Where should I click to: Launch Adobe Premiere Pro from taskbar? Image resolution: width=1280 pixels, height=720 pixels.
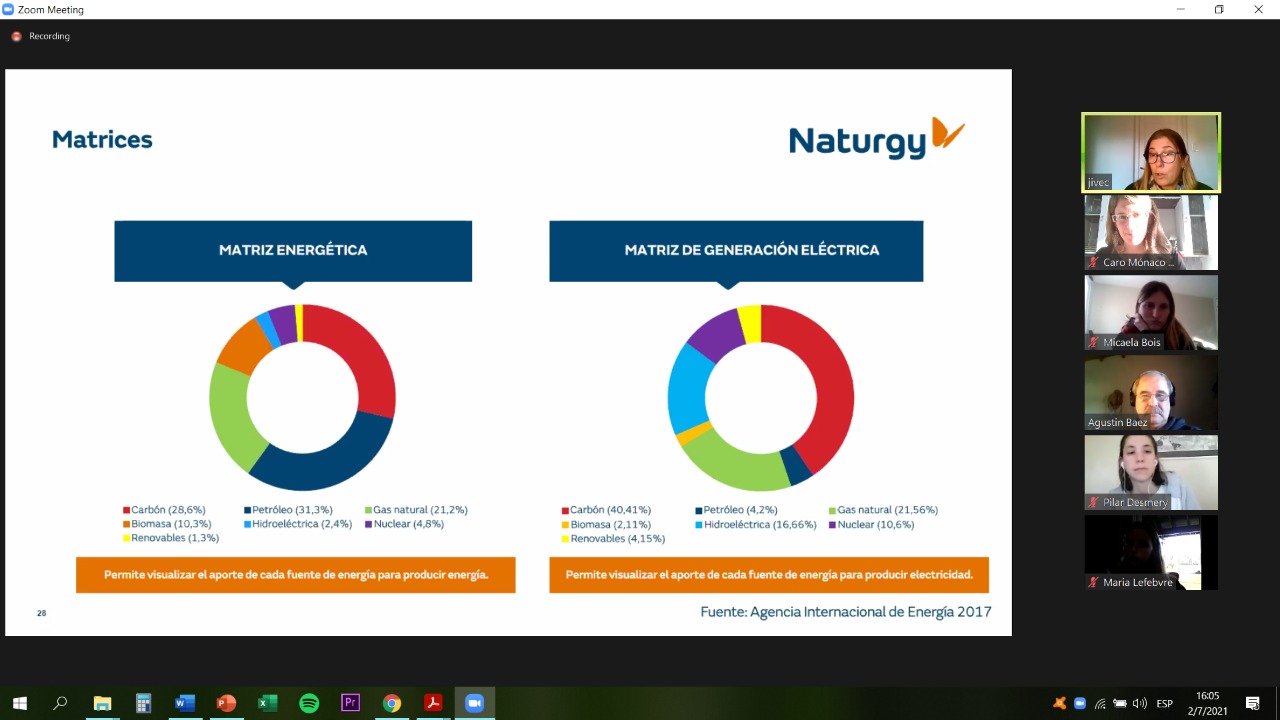350,703
